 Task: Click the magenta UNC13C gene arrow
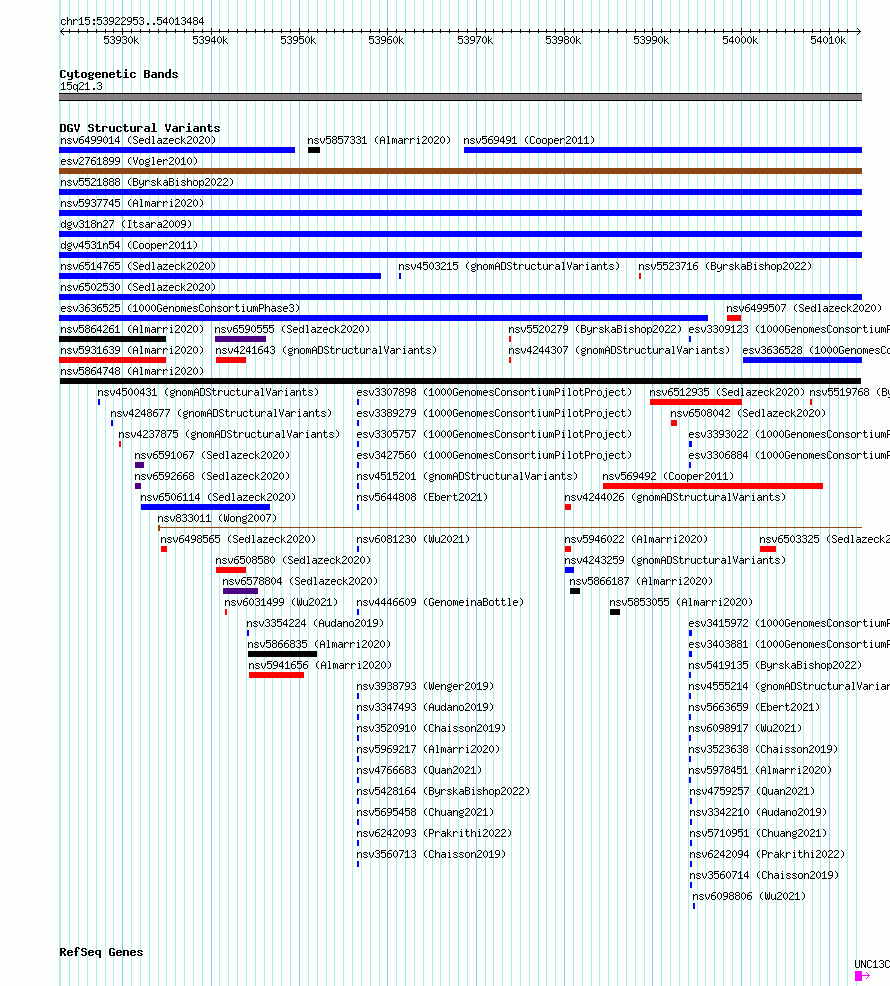click(862, 975)
